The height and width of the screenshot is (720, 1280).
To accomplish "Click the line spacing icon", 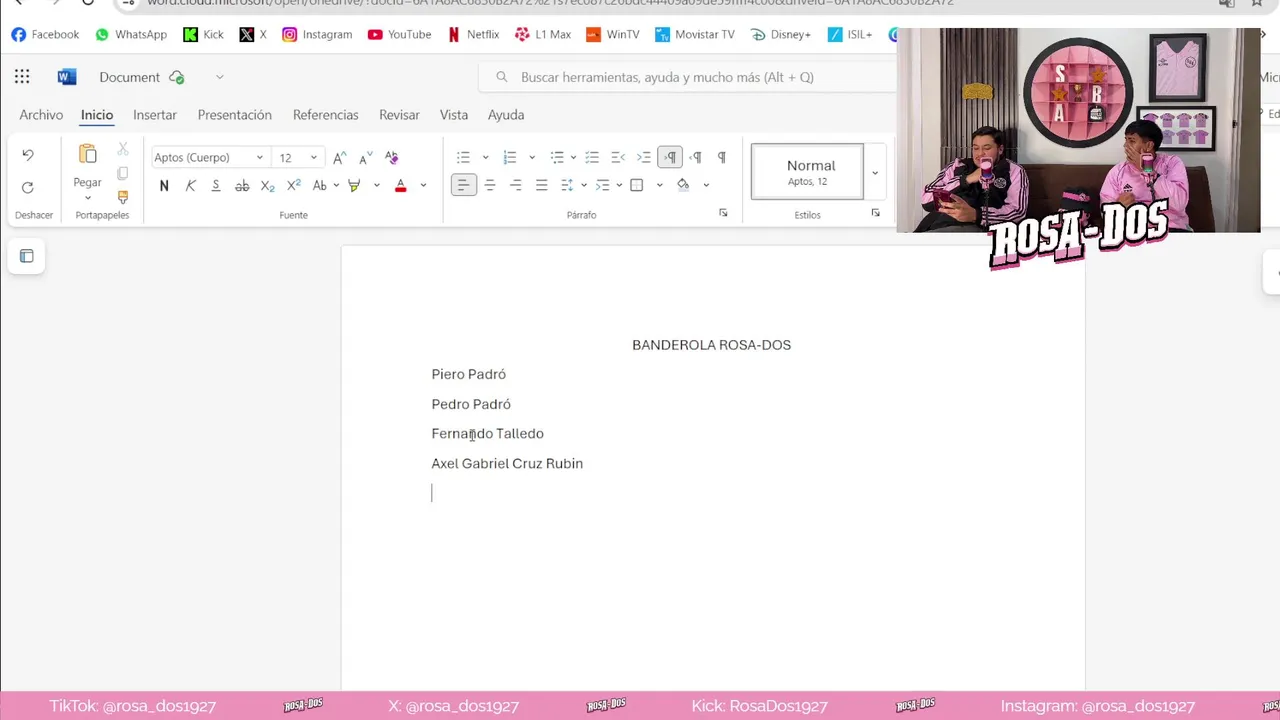I will pos(567,185).
